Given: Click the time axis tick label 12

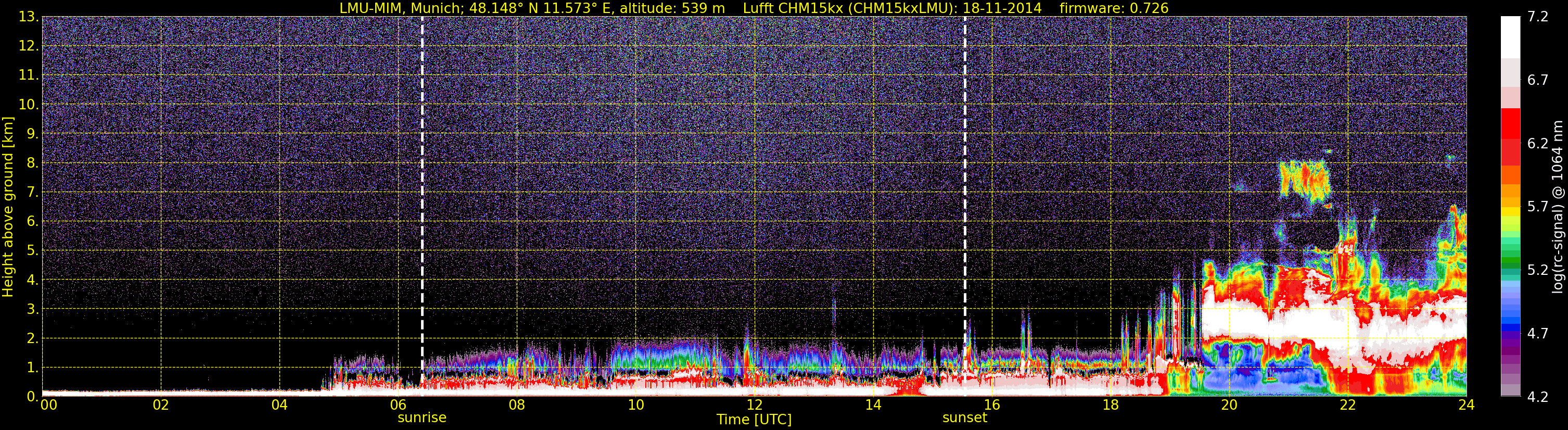Looking at the screenshot, I should (x=754, y=405).
